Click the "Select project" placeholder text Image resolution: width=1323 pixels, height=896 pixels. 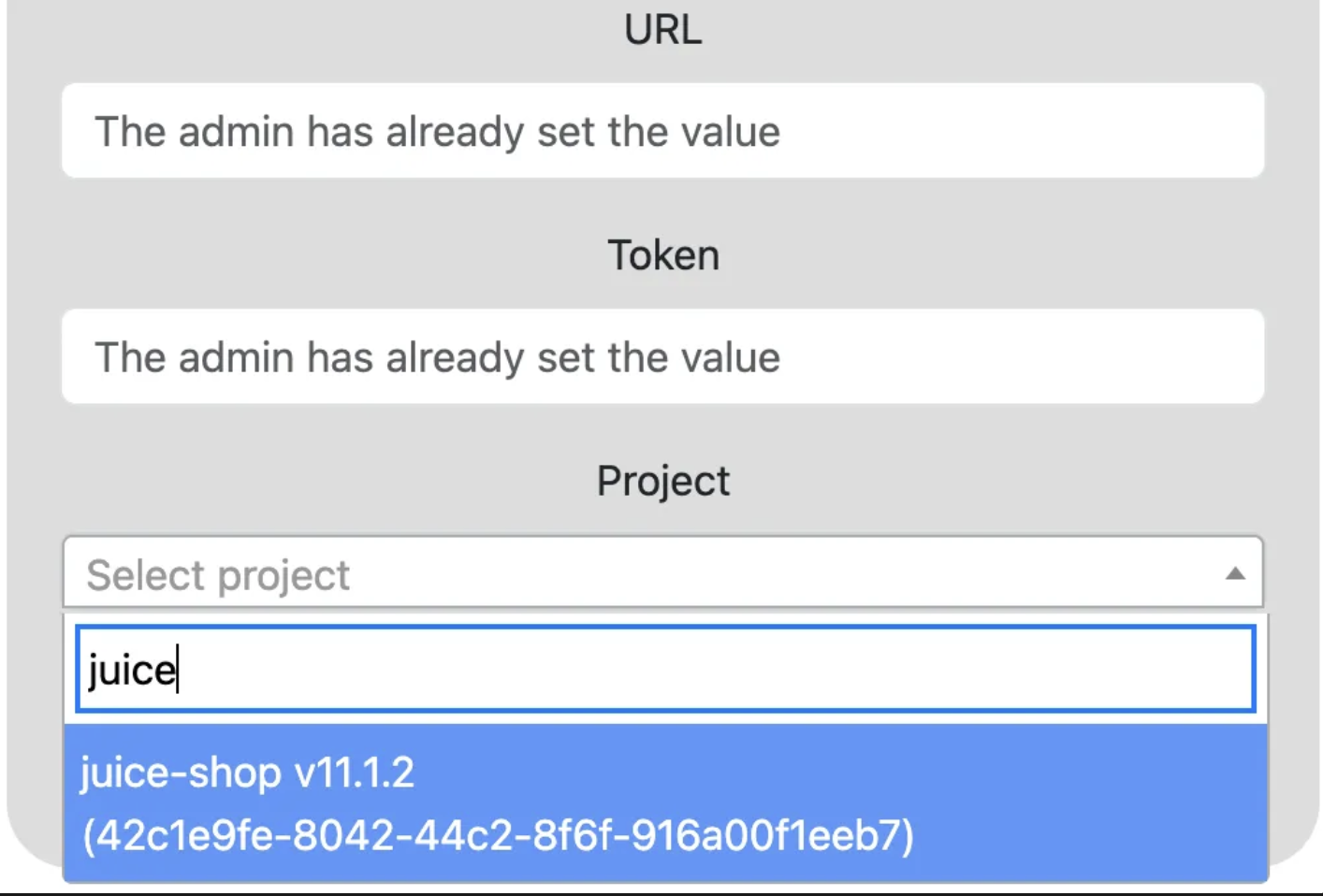[x=218, y=575]
